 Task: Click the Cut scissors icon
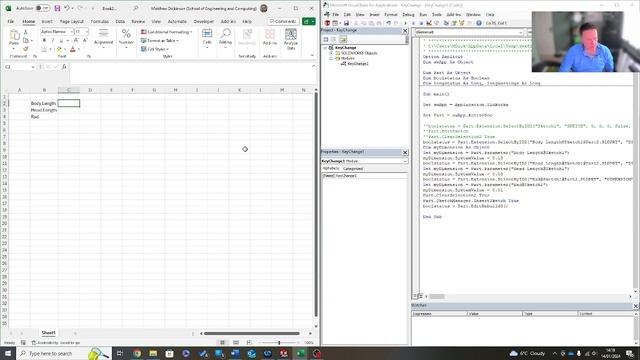point(26,32)
